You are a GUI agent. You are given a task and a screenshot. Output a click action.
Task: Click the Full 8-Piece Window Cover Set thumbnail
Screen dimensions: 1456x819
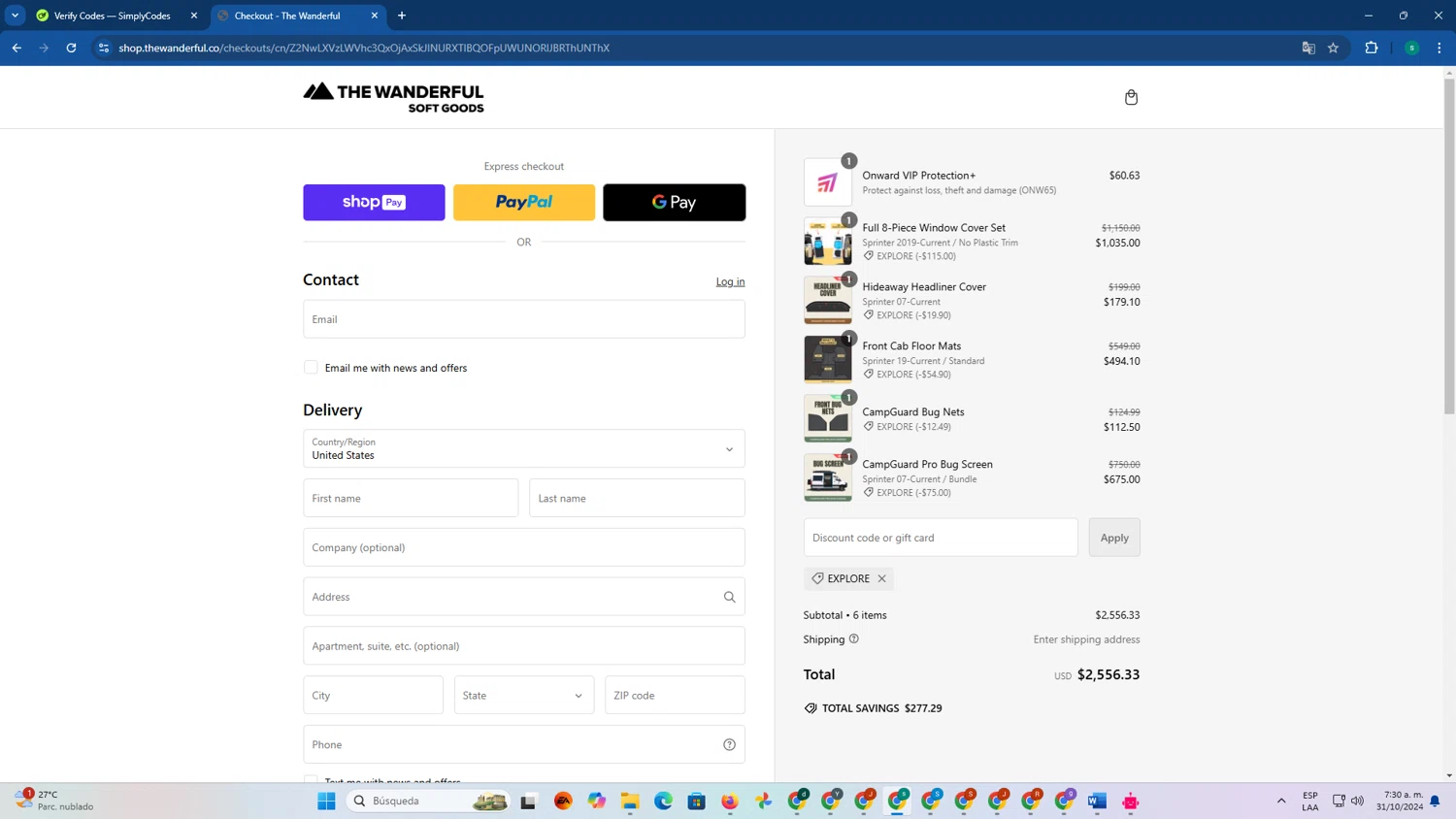click(x=827, y=242)
